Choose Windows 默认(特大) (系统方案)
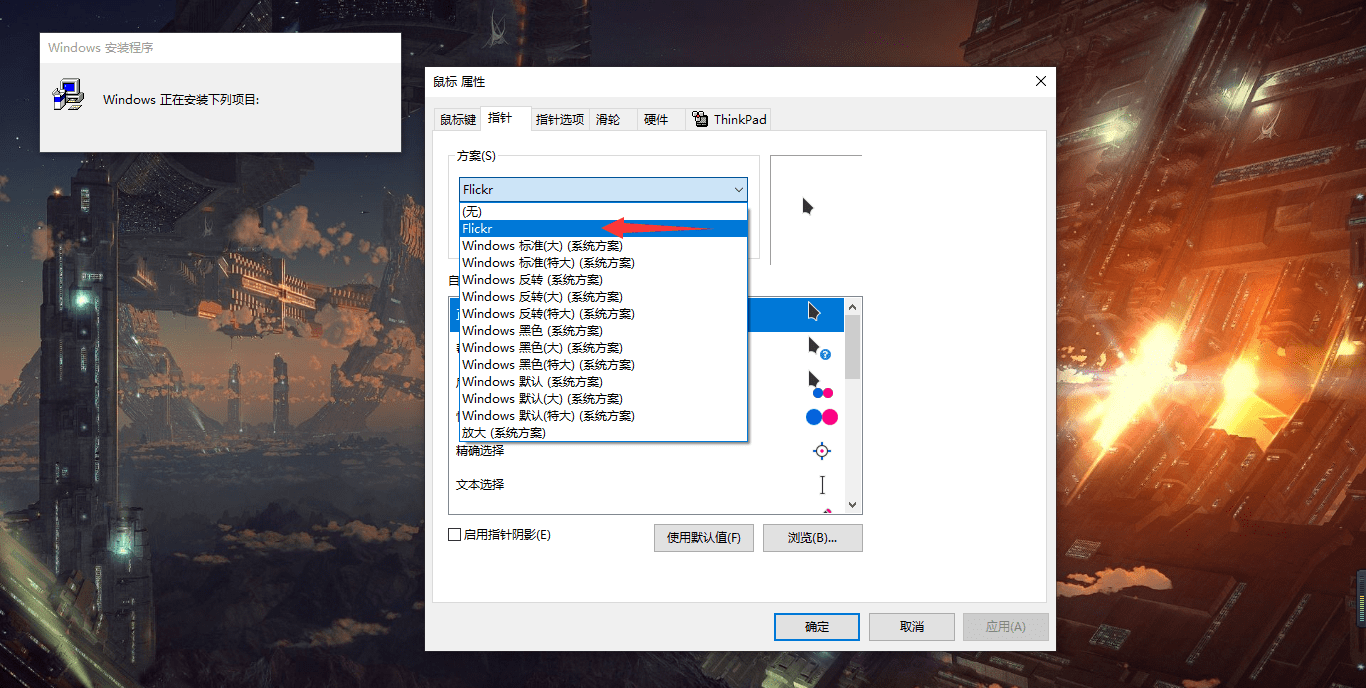This screenshot has width=1366, height=688. click(603, 416)
